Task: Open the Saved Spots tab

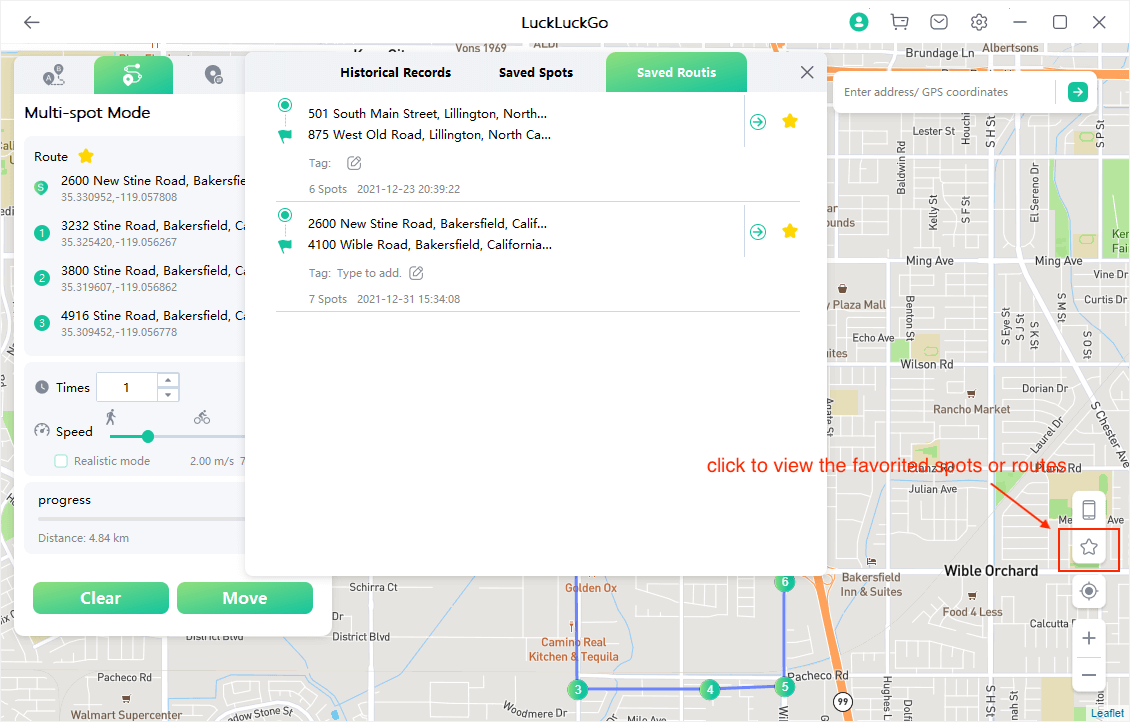Action: tap(535, 72)
